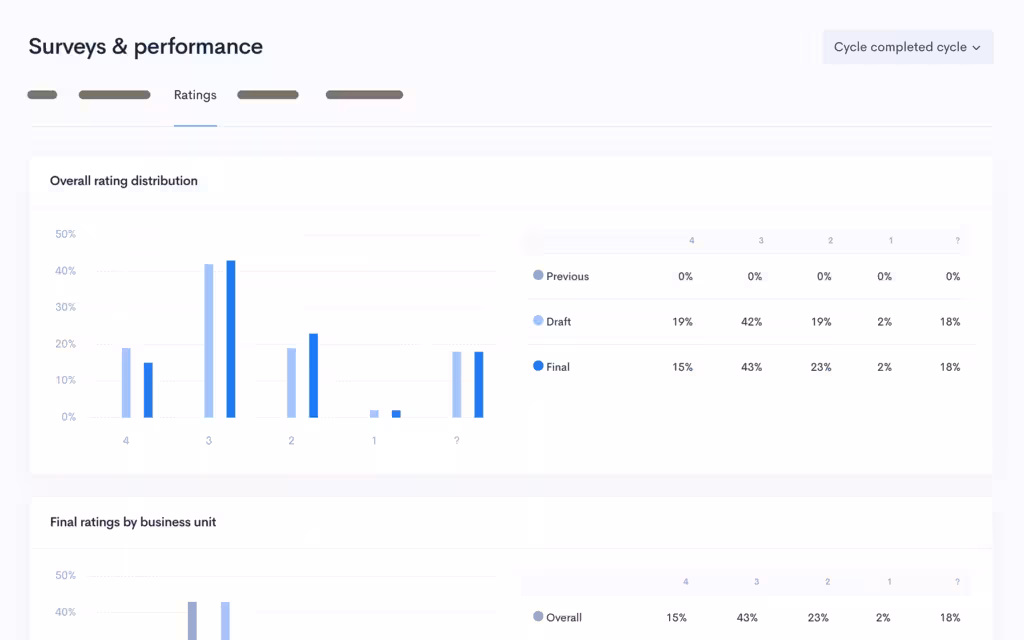Click the Surveys & performance heading

click(x=146, y=46)
